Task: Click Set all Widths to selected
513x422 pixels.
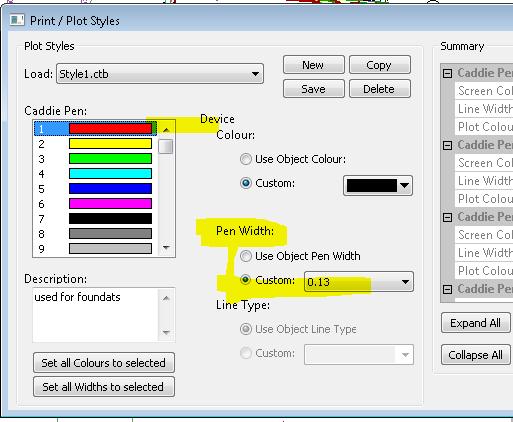Action: pos(104,387)
